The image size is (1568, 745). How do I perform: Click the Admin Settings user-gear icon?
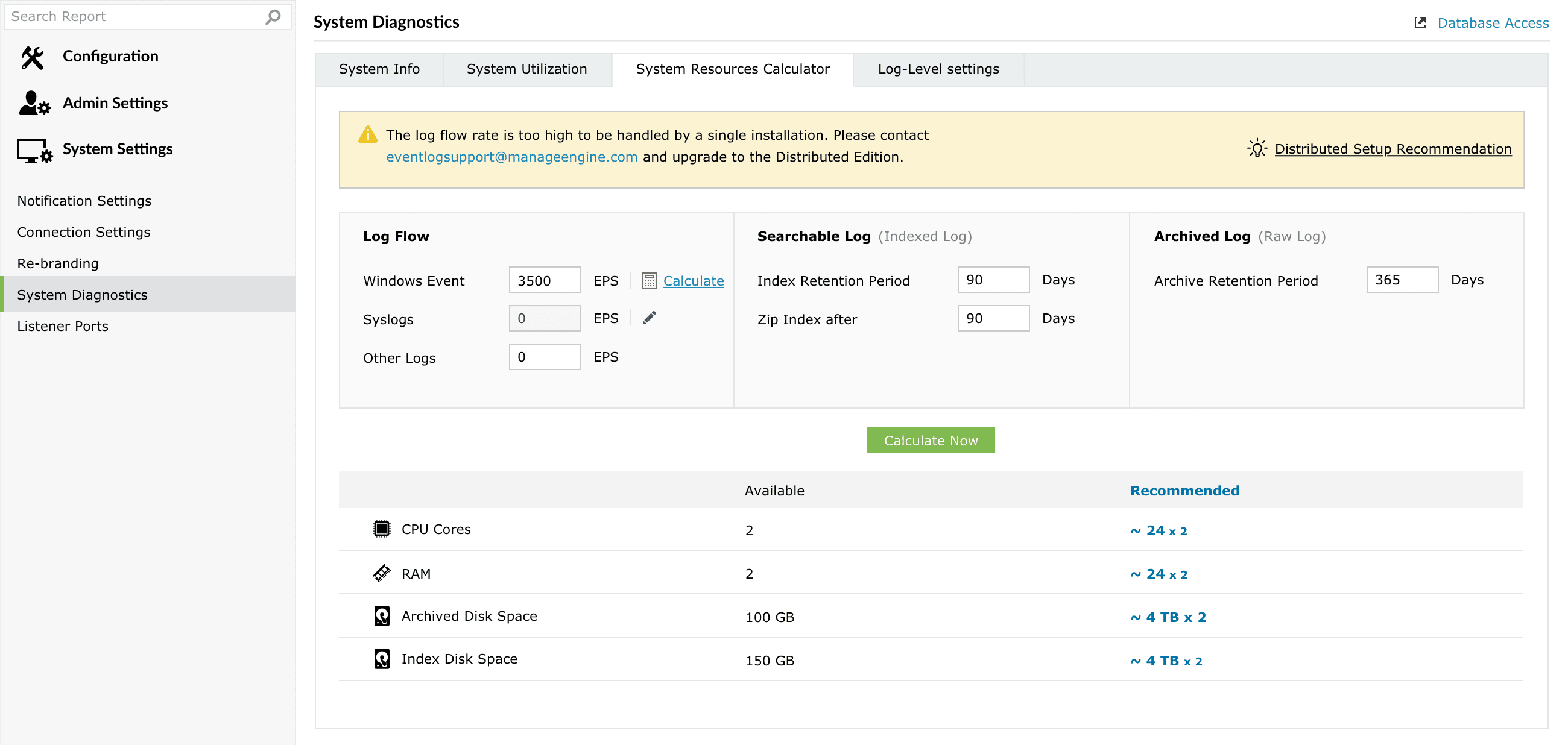click(x=34, y=104)
